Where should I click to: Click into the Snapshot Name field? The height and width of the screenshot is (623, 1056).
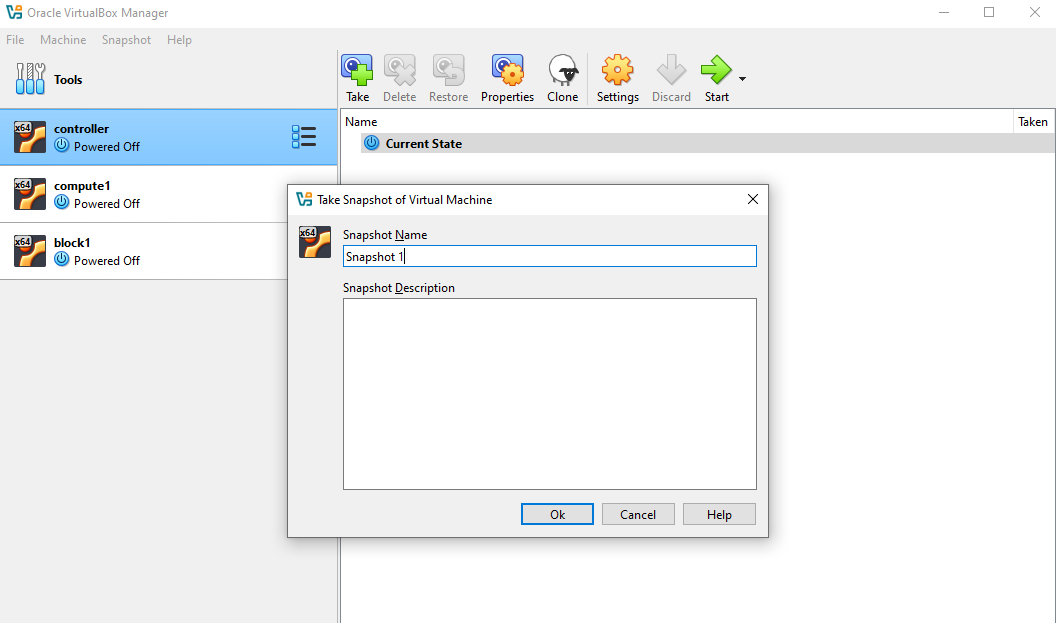(549, 257)
